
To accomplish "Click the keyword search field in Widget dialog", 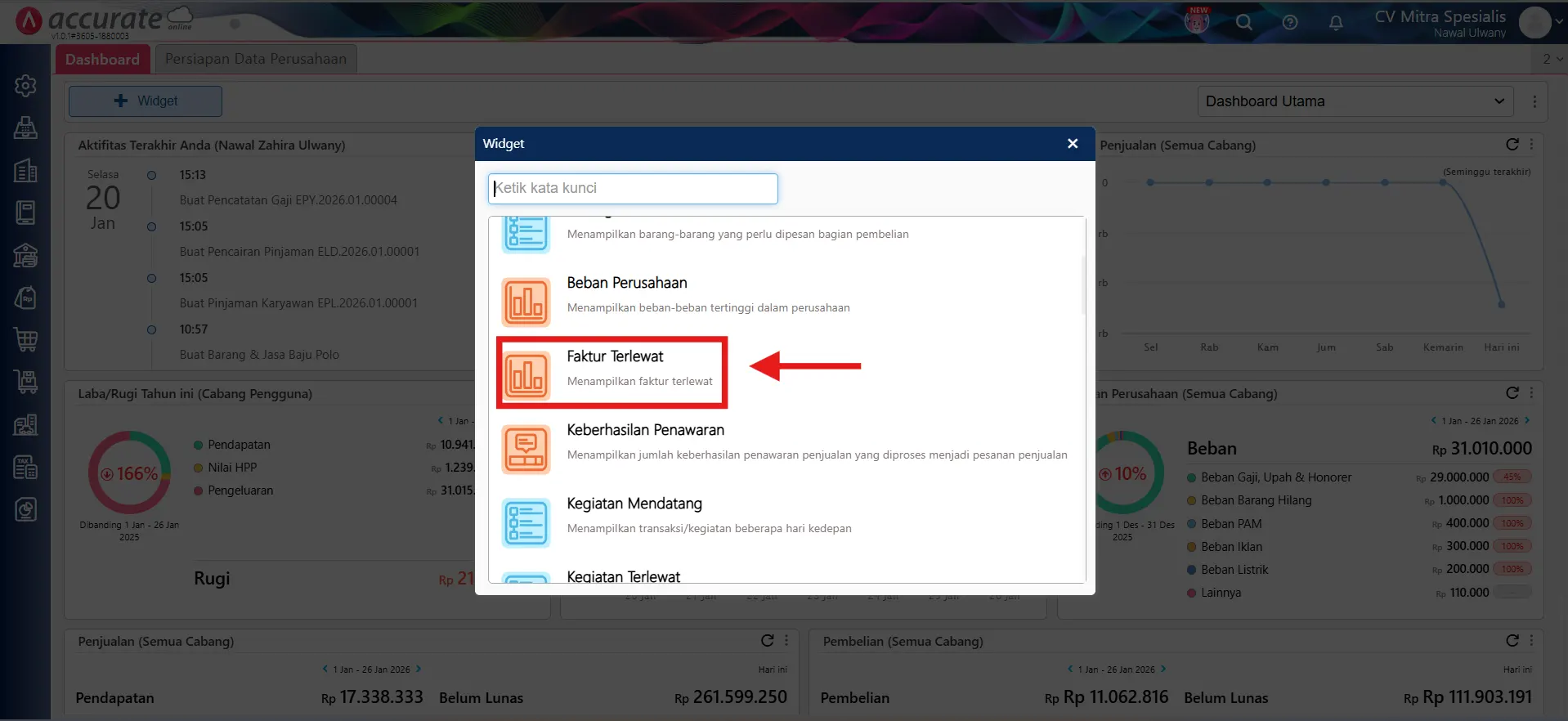I will coord(633,188).
